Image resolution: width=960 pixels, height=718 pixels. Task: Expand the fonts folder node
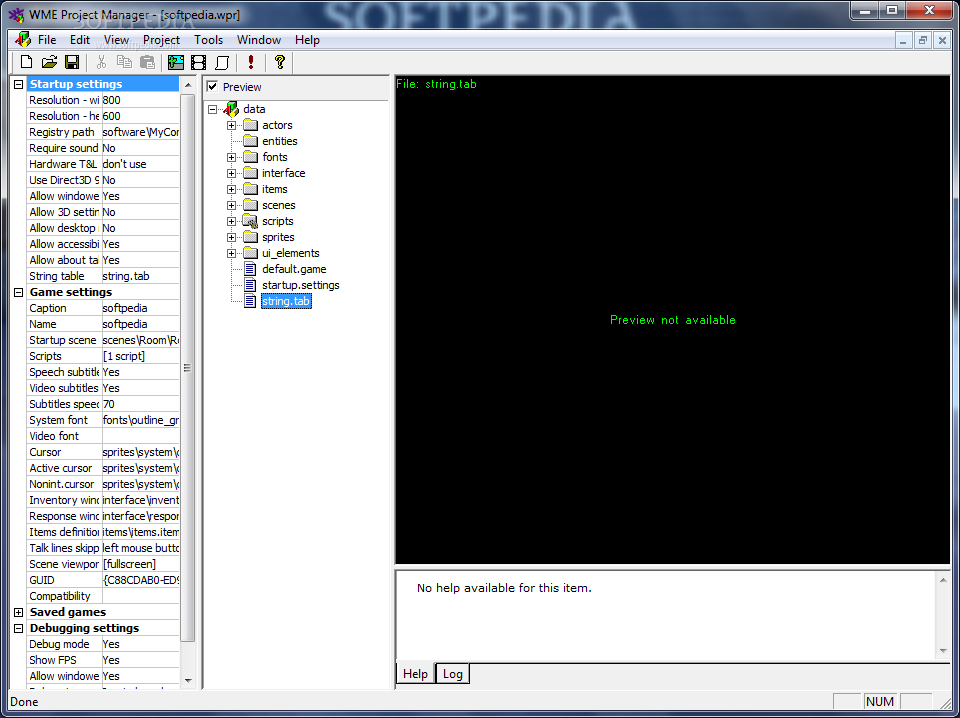(231, 157)
